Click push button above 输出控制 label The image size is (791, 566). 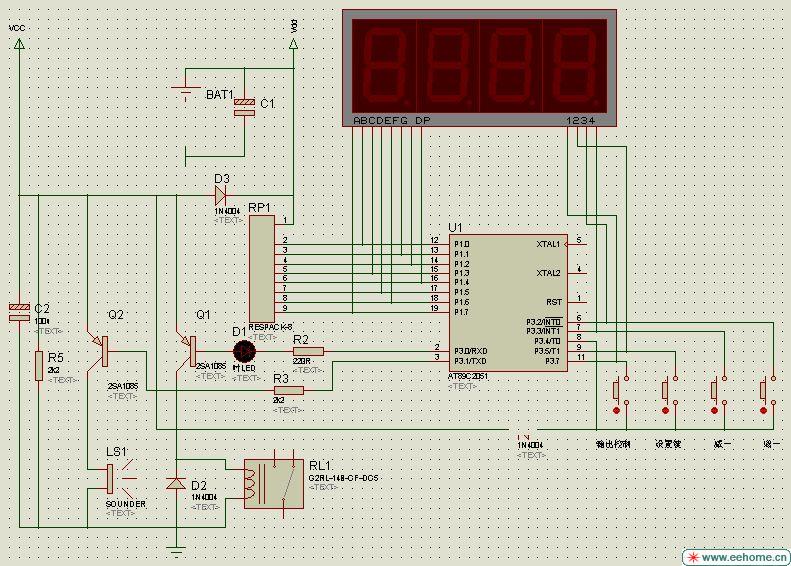tap(620, 394)
